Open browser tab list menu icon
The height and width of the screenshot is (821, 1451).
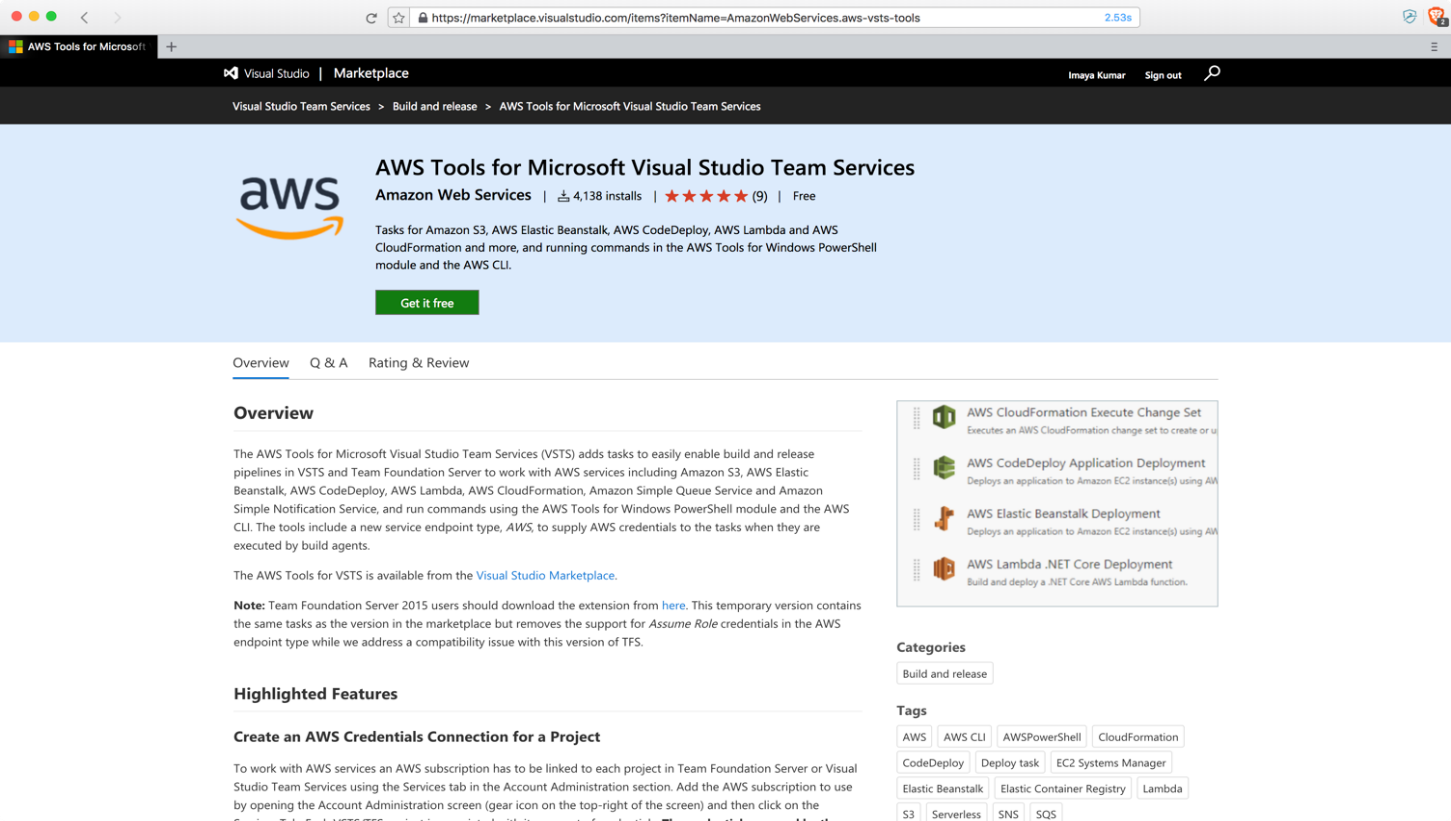click(x=1434, y=47)
